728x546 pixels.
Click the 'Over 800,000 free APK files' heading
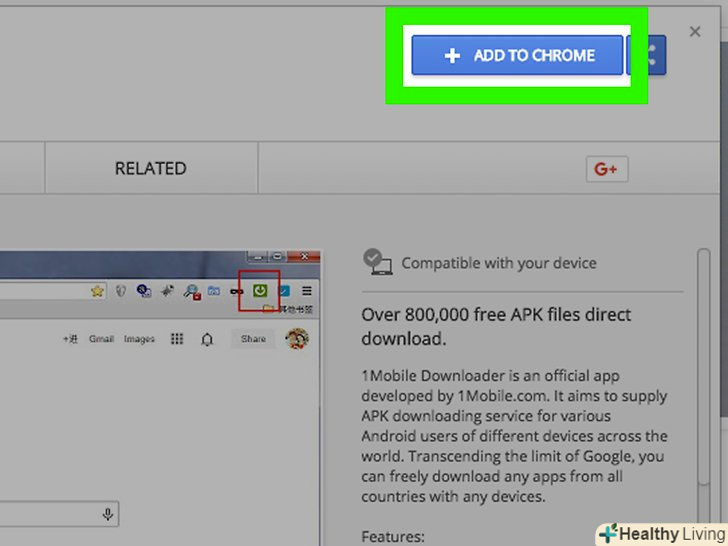coord(496,327)
